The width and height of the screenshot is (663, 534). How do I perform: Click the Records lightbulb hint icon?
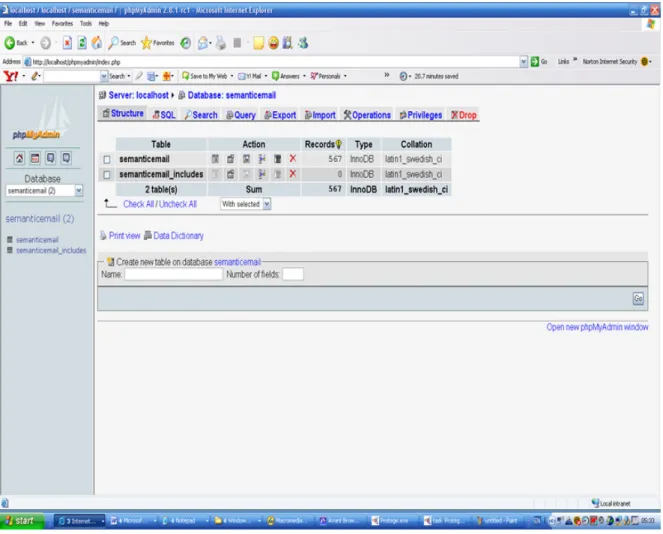(339, 145)
